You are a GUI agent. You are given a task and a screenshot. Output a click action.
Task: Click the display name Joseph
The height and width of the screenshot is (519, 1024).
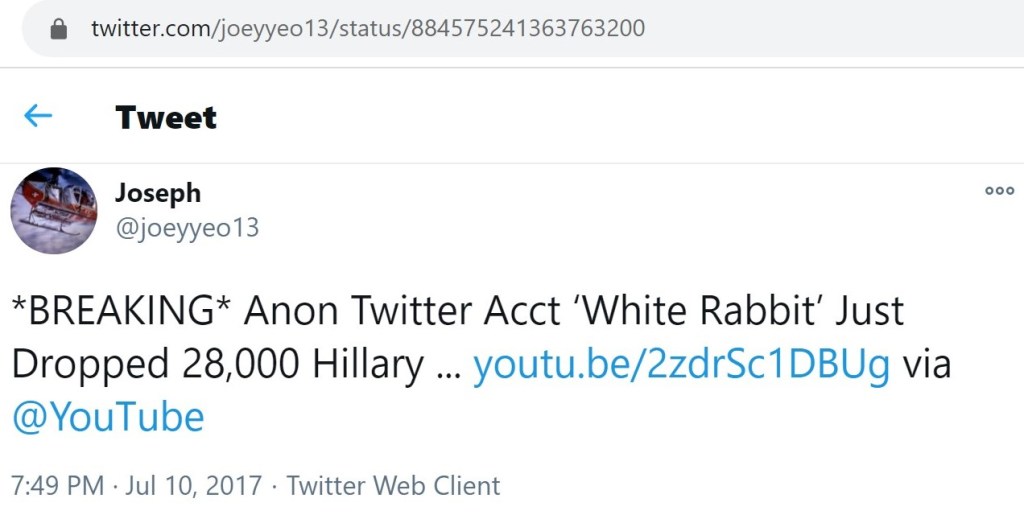(157, 192)
